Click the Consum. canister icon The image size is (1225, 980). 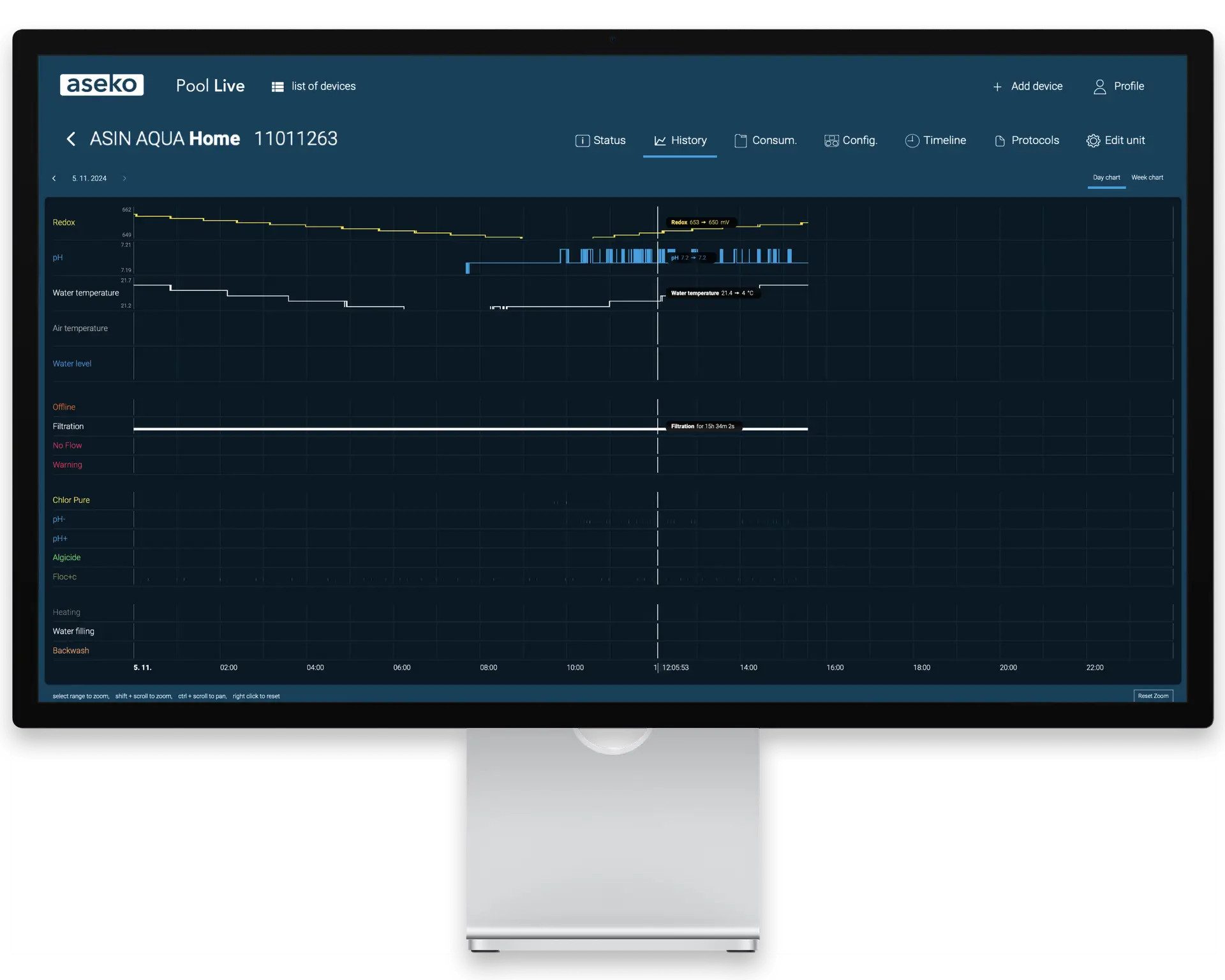(740, 141)
